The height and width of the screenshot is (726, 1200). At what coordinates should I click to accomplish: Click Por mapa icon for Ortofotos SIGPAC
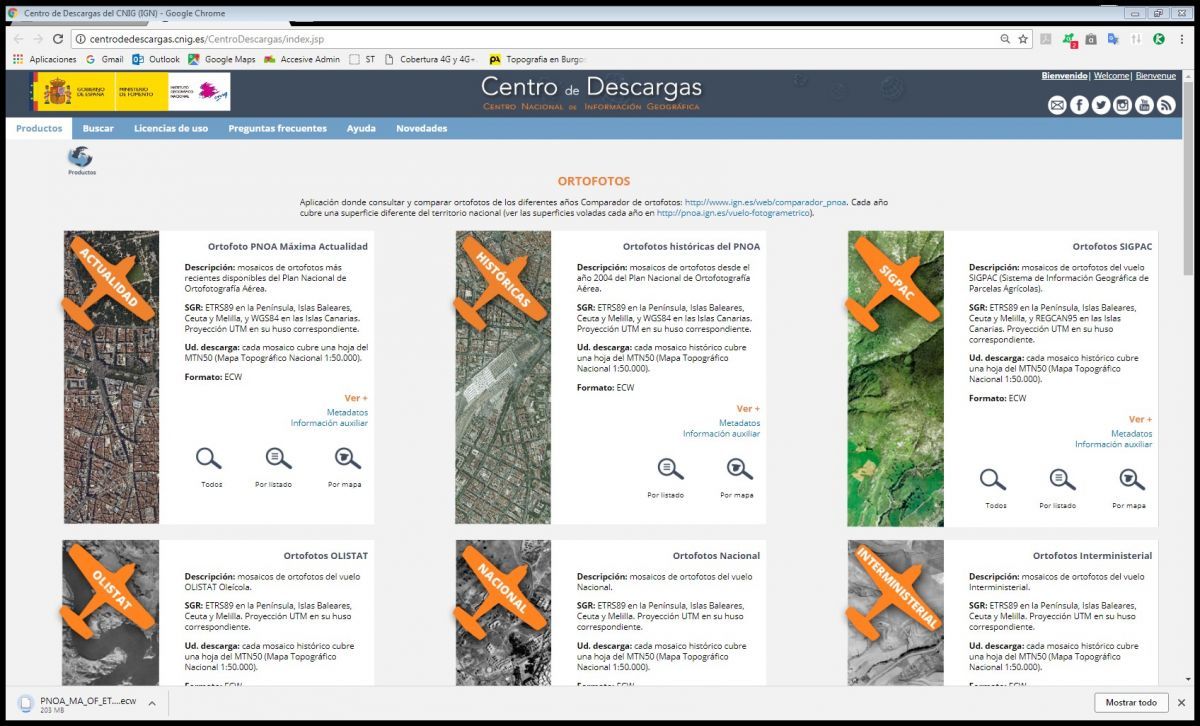(x=1131, y=480)
